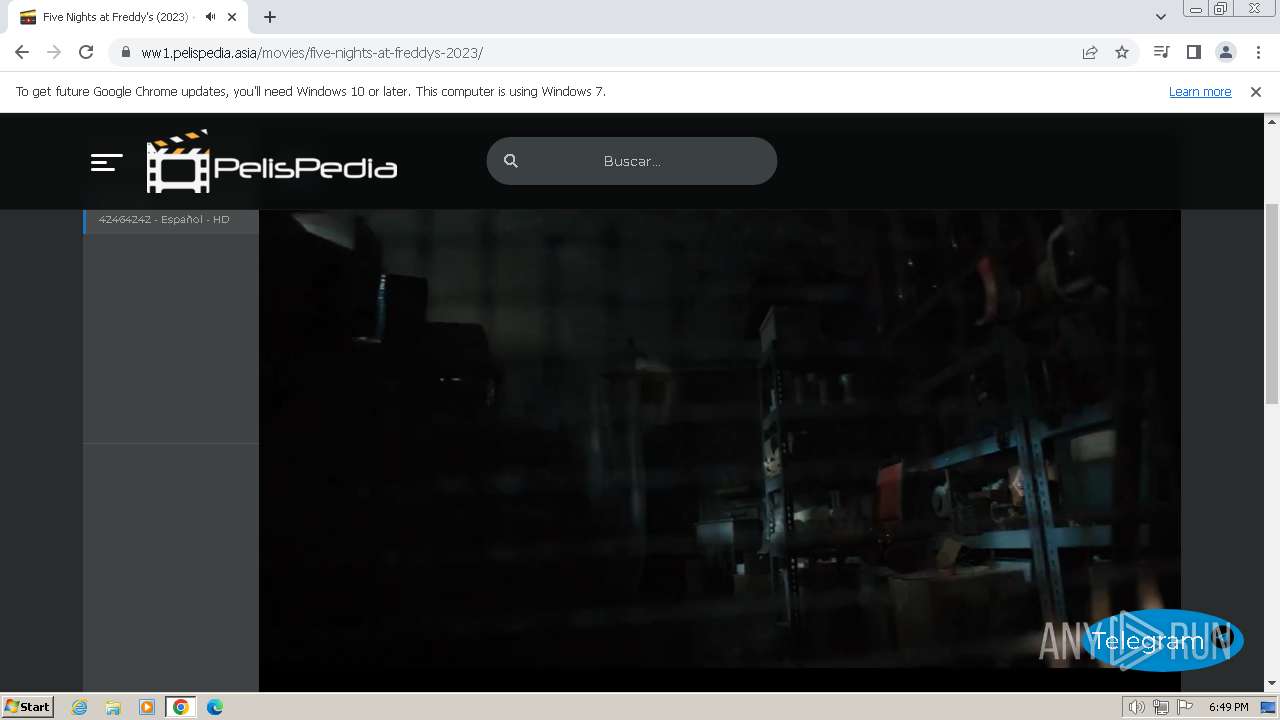1280x720 pixels.
Task: Open the Telegram floating button
Action: pos(1163,640)
